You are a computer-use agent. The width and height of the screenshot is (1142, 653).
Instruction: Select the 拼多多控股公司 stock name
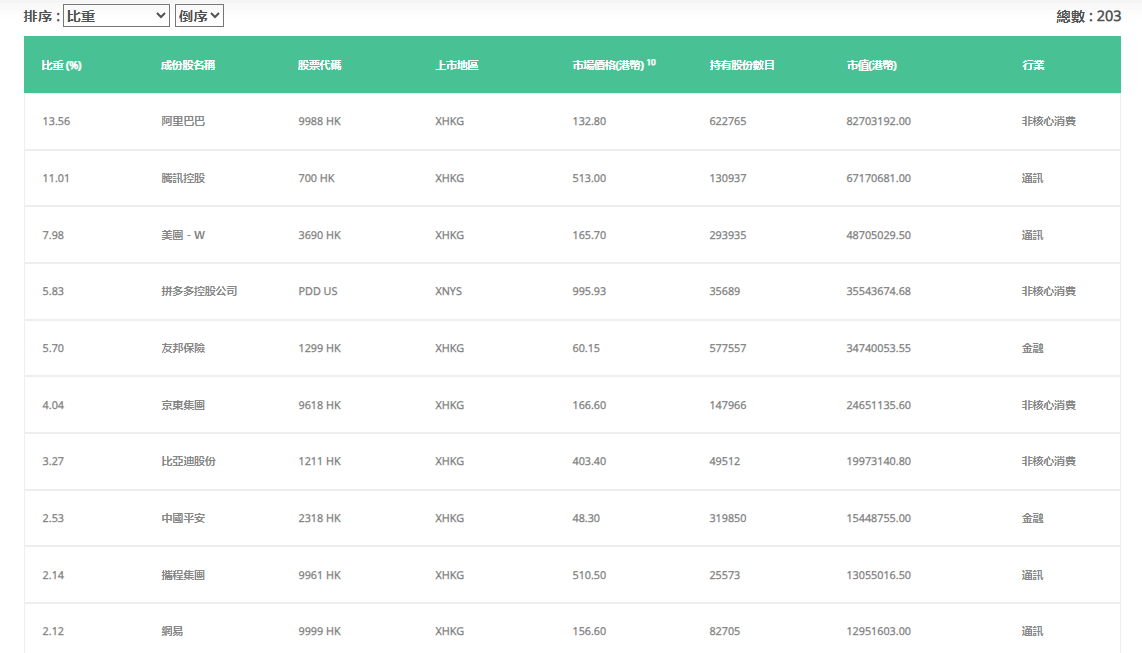200,291
